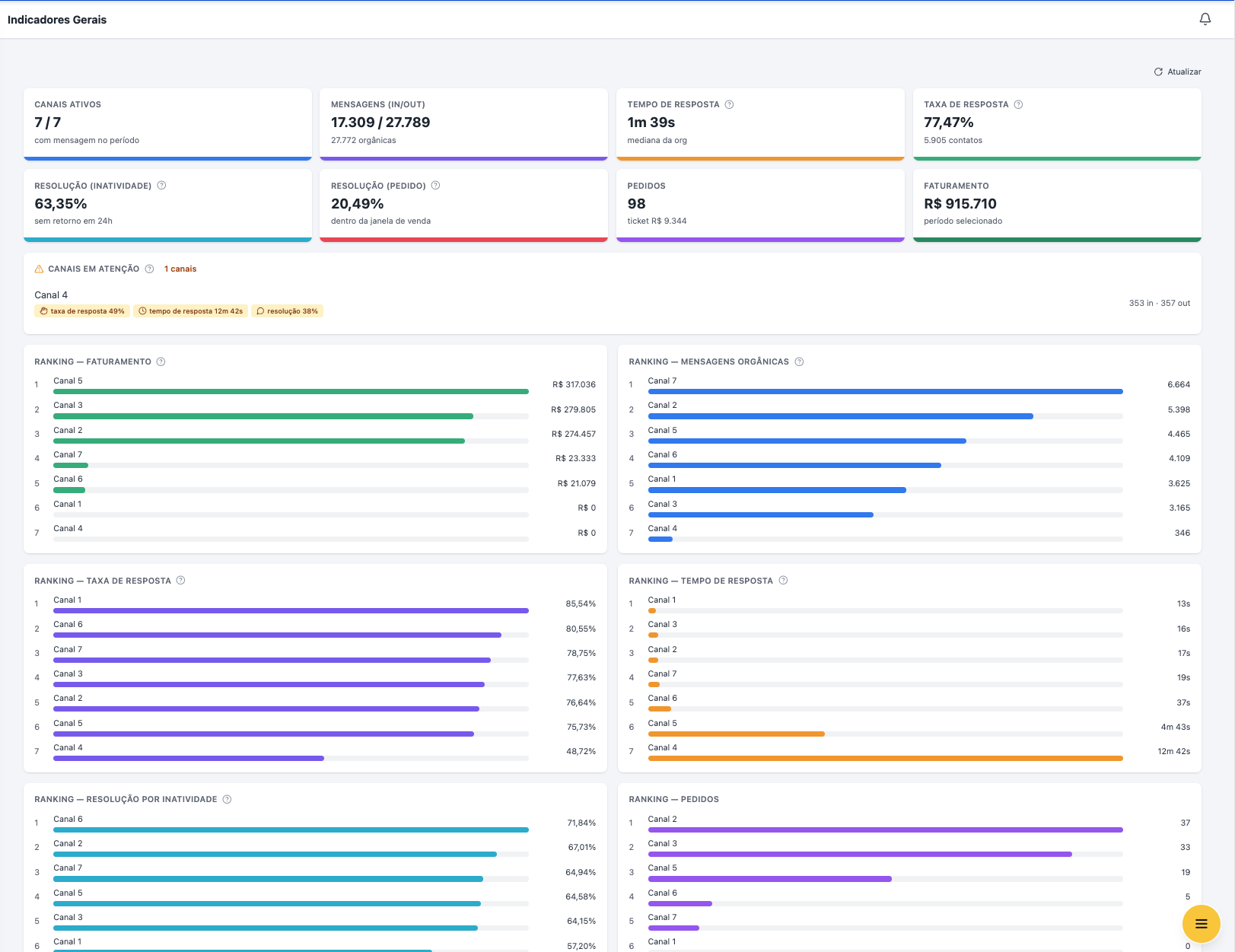The width and height of the screenshot is (1235, 952).
Task: Click the '48,72%' response rate value
Action: coord(581,751)
